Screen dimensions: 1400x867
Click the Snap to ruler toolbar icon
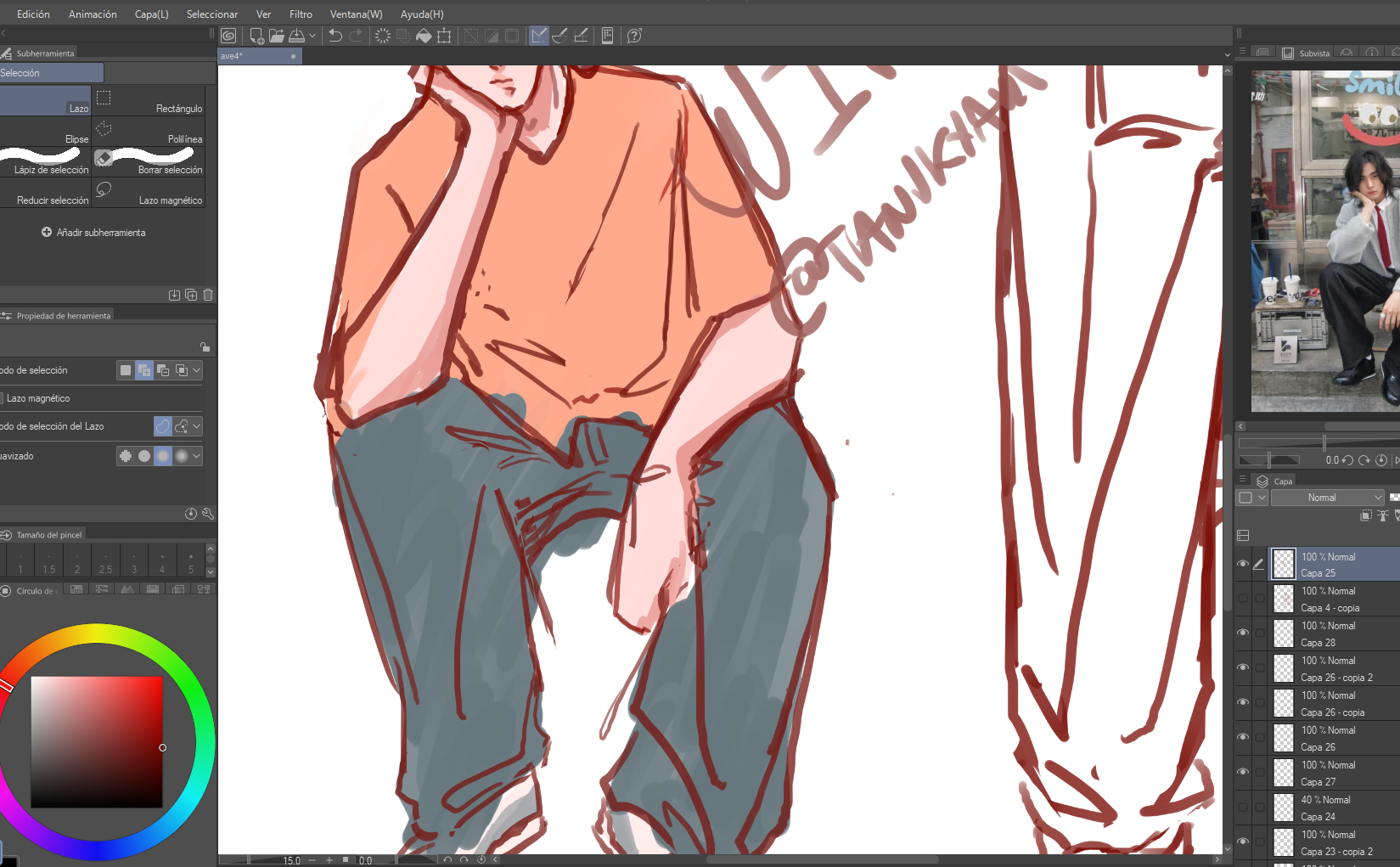(x=538, y=36)
